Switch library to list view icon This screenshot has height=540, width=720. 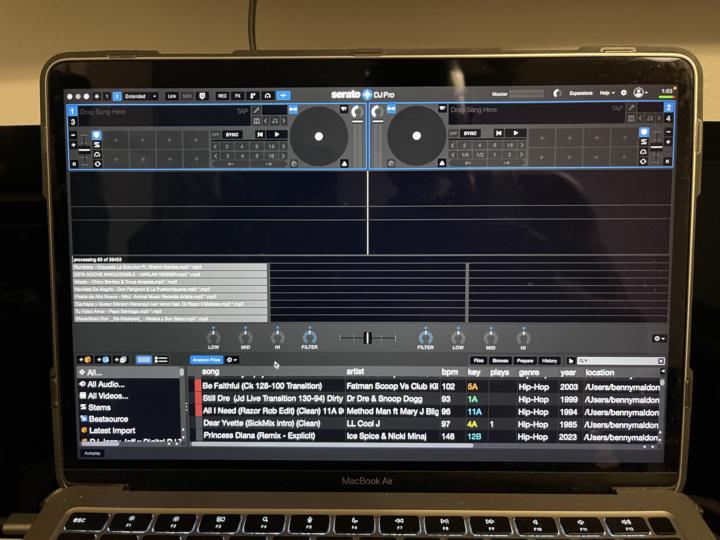[x=161, y=360]
